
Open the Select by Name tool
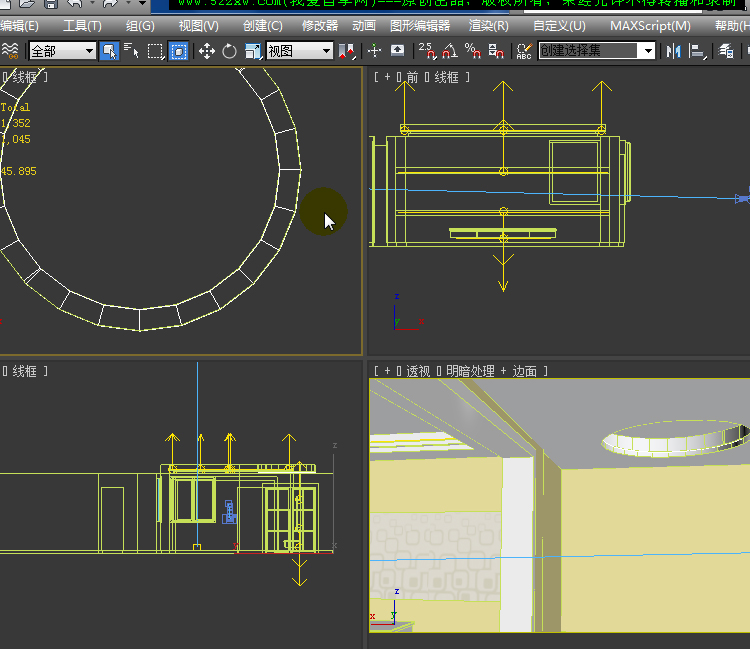[131, 51]
